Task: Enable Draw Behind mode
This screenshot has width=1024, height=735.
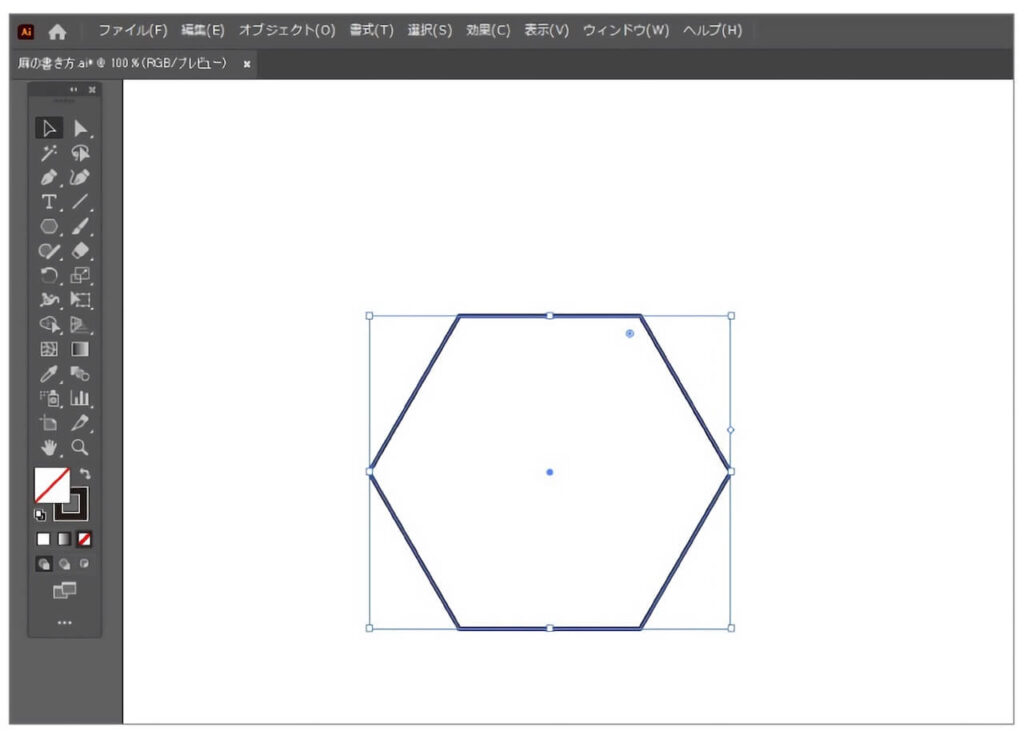Action: pyautogui.click(x=65, y=564)
